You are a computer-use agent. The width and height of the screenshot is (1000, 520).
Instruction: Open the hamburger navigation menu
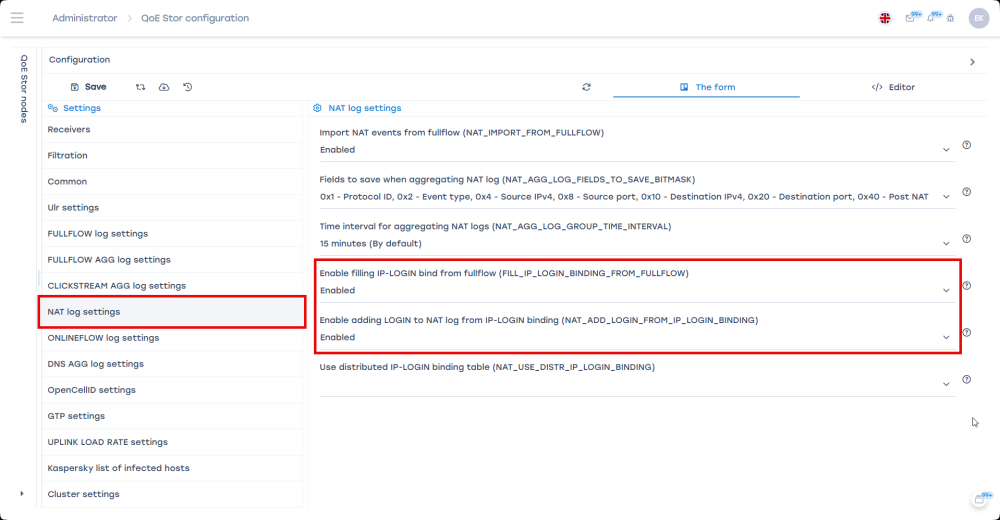17,18
